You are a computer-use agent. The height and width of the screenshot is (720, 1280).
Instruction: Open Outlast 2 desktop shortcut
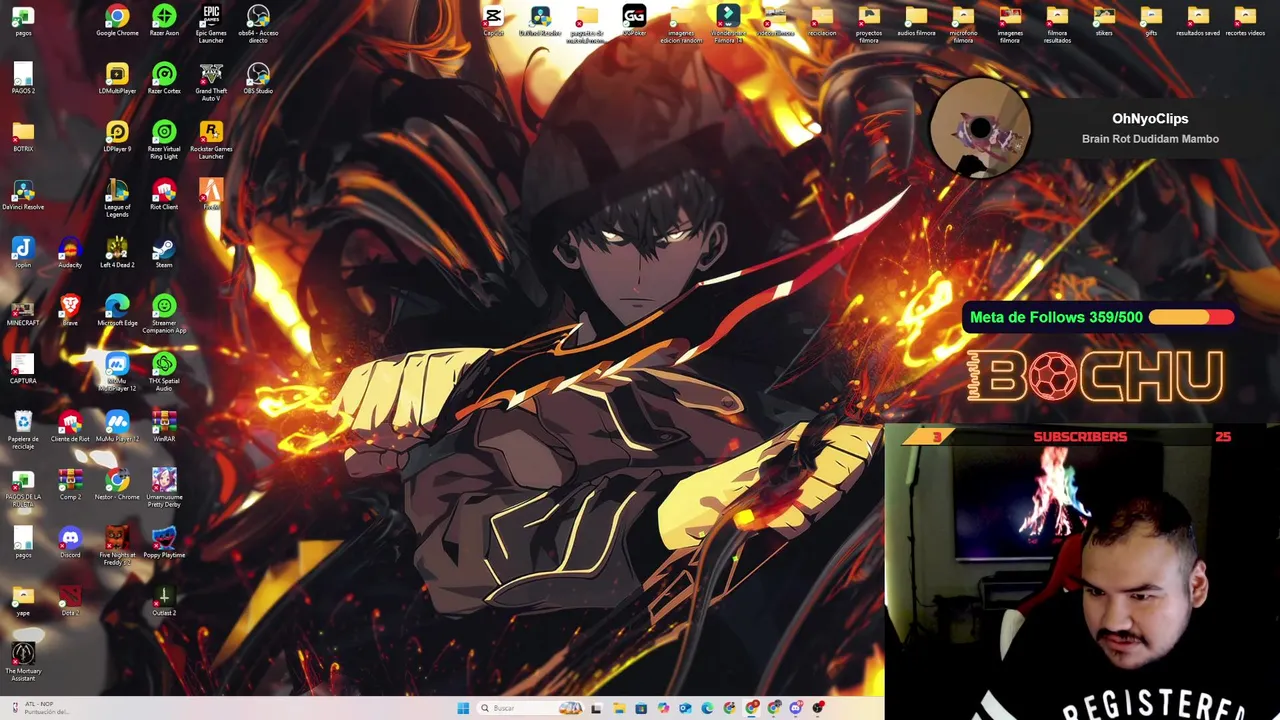pos(164,600)
